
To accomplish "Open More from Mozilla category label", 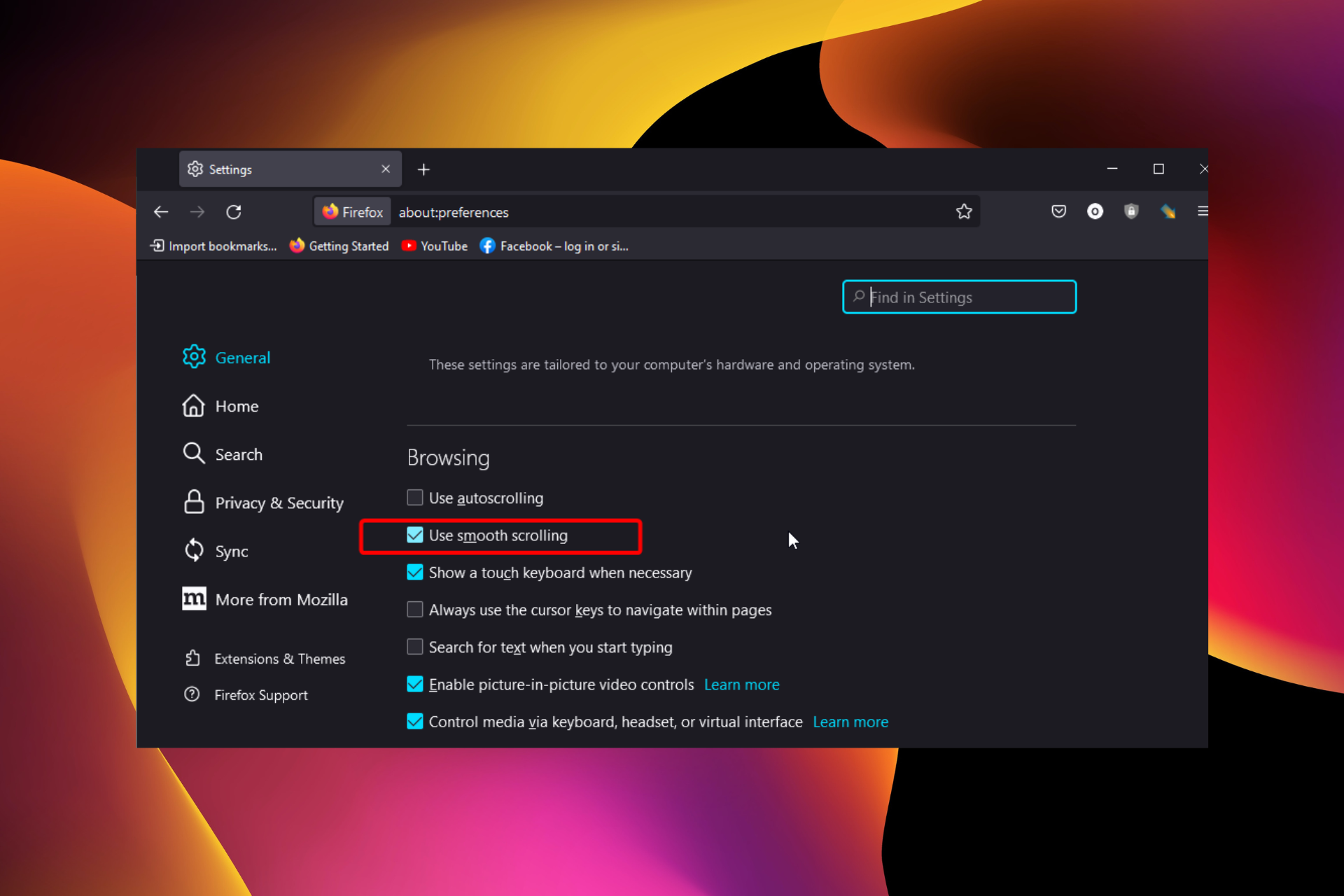I will (x=281, y=599).
